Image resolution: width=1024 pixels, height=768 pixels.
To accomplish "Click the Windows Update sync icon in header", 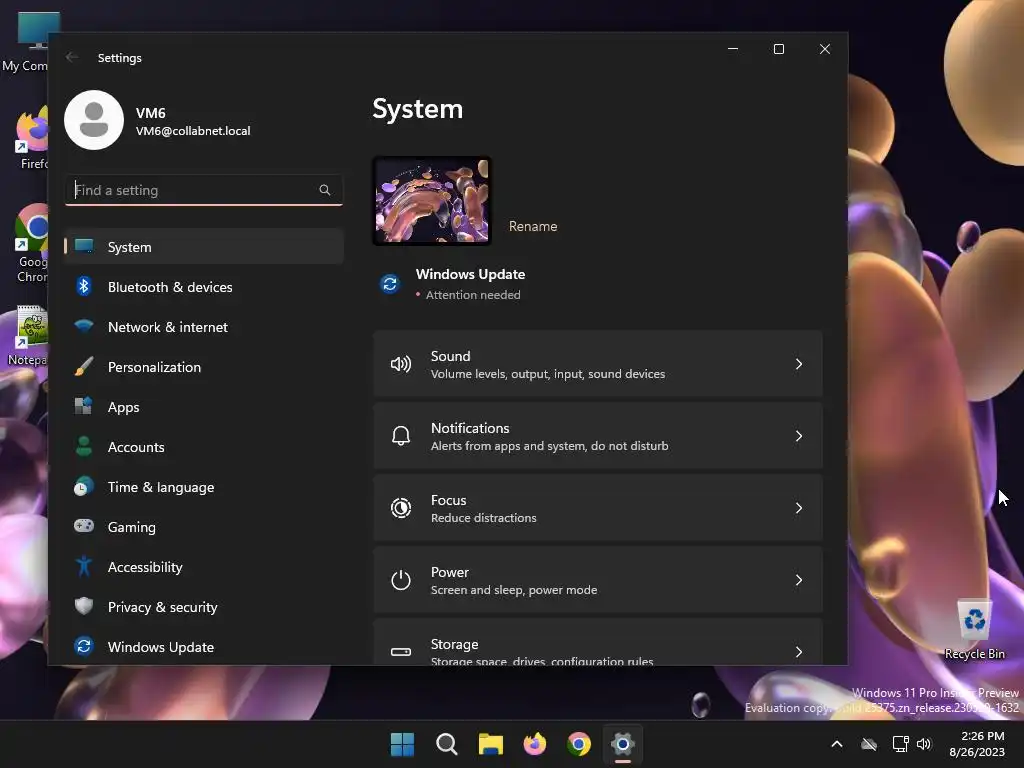I will (x=390, y=284).
